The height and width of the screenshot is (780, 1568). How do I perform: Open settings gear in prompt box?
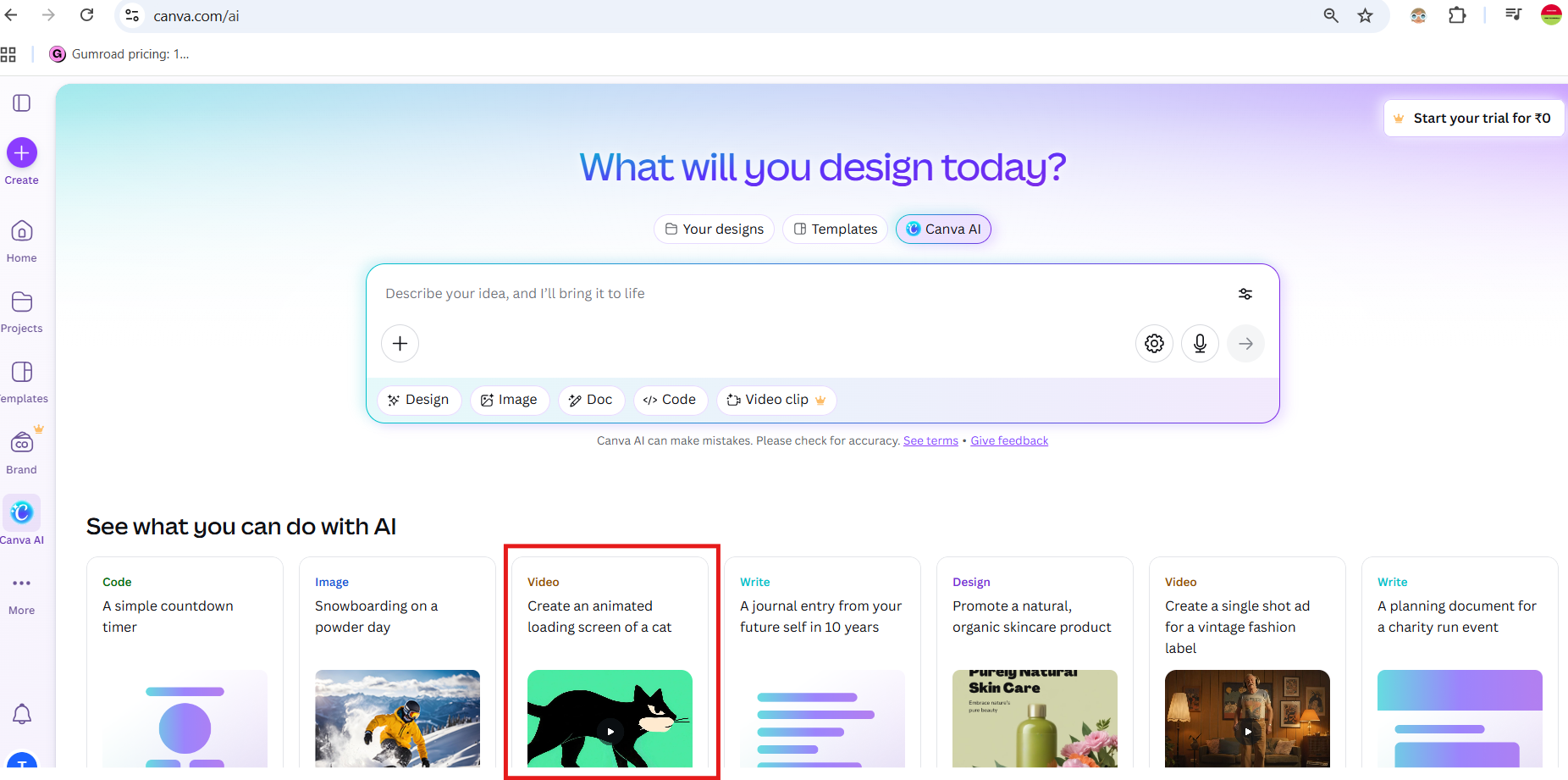pyautogui.click(x=1154, y=344)
